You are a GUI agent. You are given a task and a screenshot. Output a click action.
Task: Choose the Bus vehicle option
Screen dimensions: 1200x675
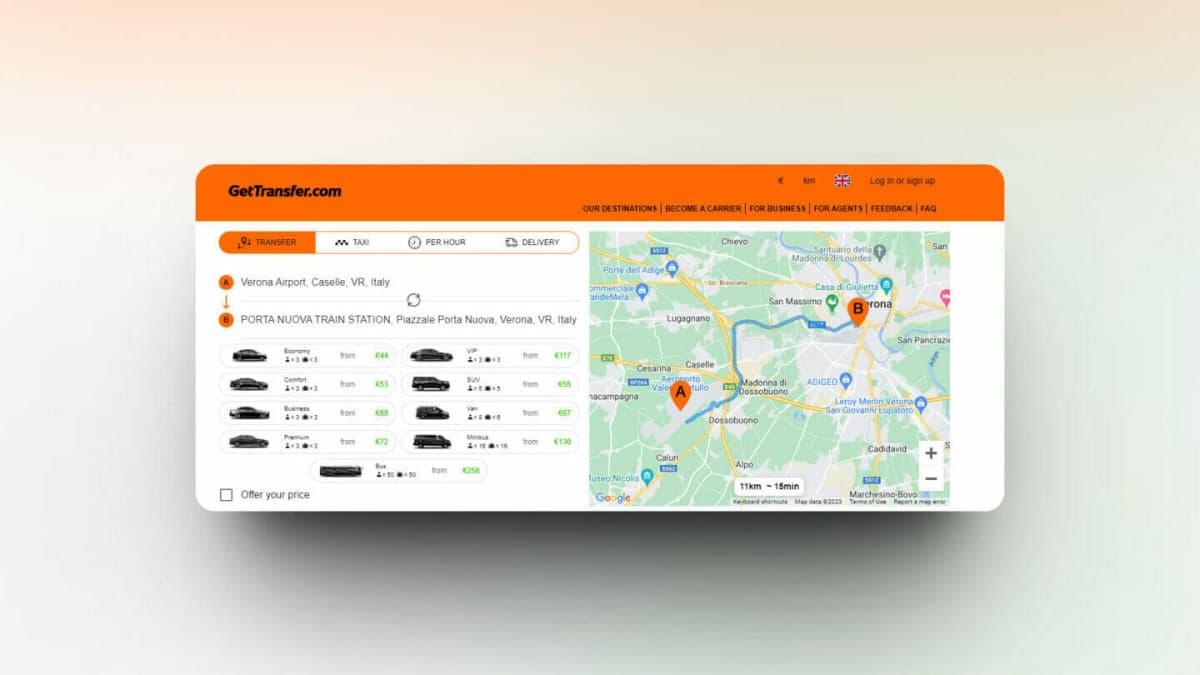399,471
